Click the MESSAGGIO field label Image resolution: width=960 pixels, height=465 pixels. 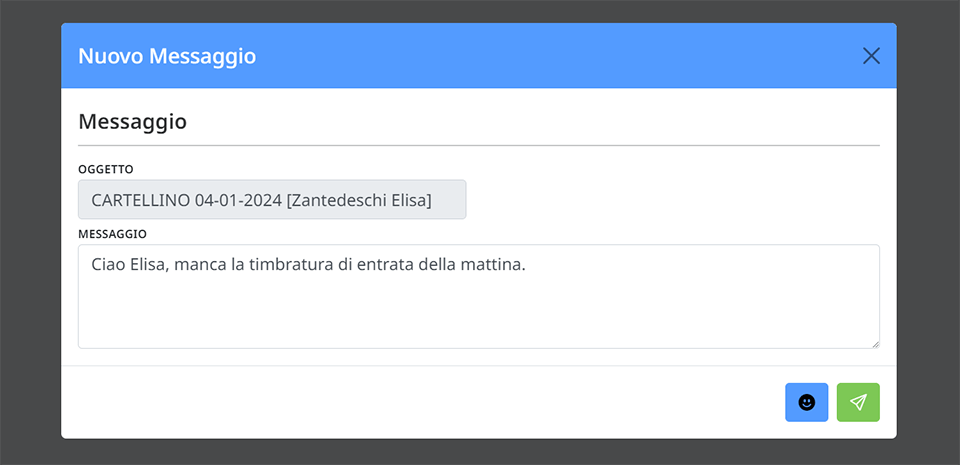112,234
